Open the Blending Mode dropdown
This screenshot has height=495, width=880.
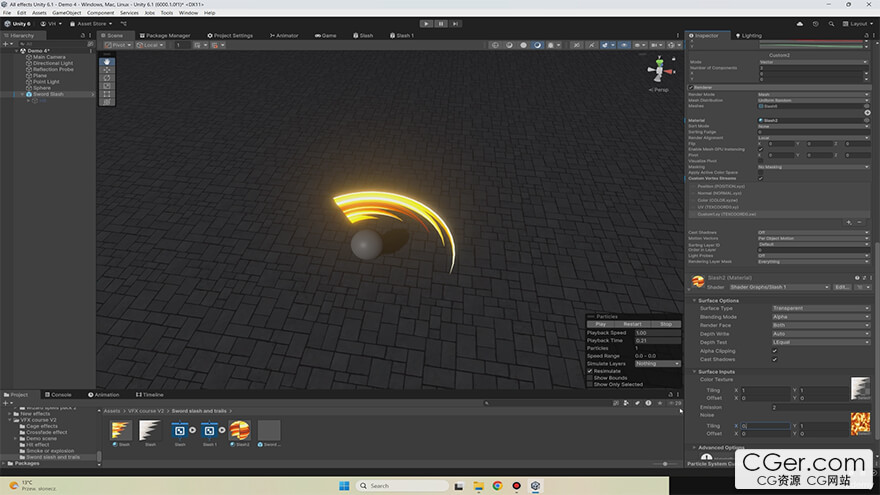click(x=820, y=317)
